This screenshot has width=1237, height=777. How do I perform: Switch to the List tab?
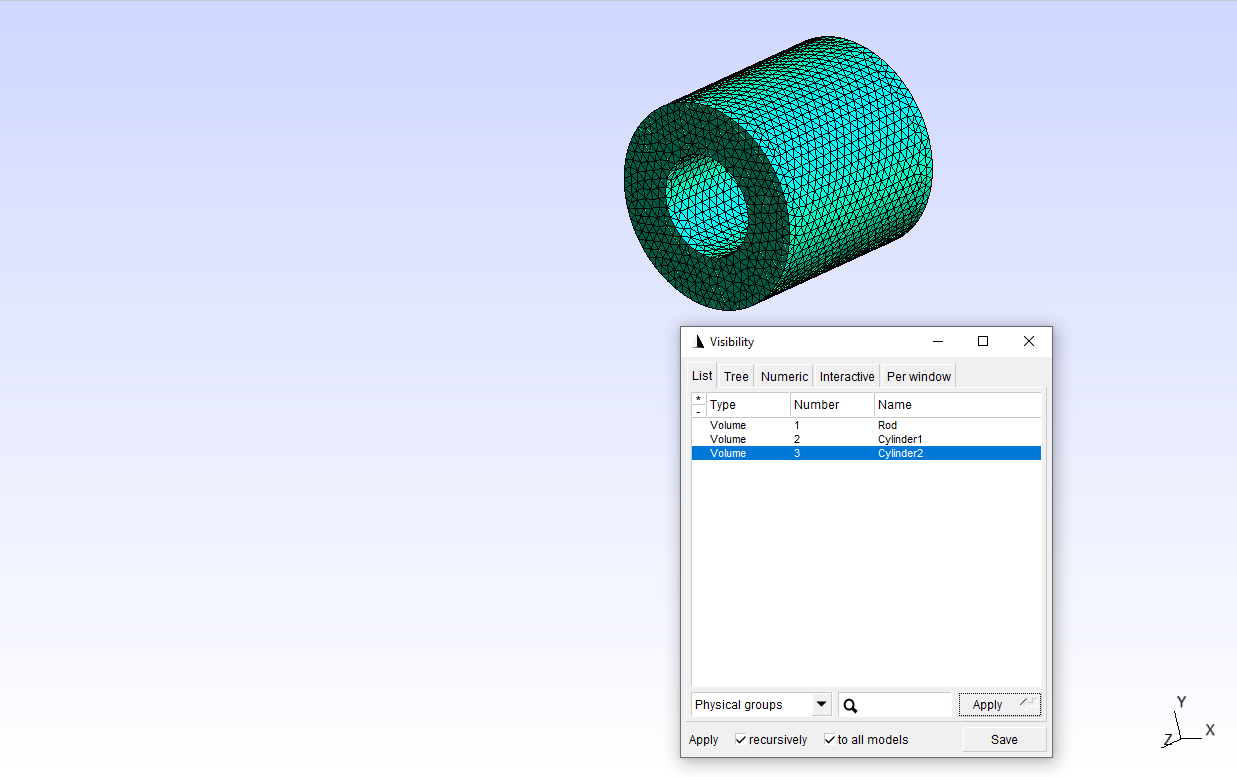coord(702,376)
